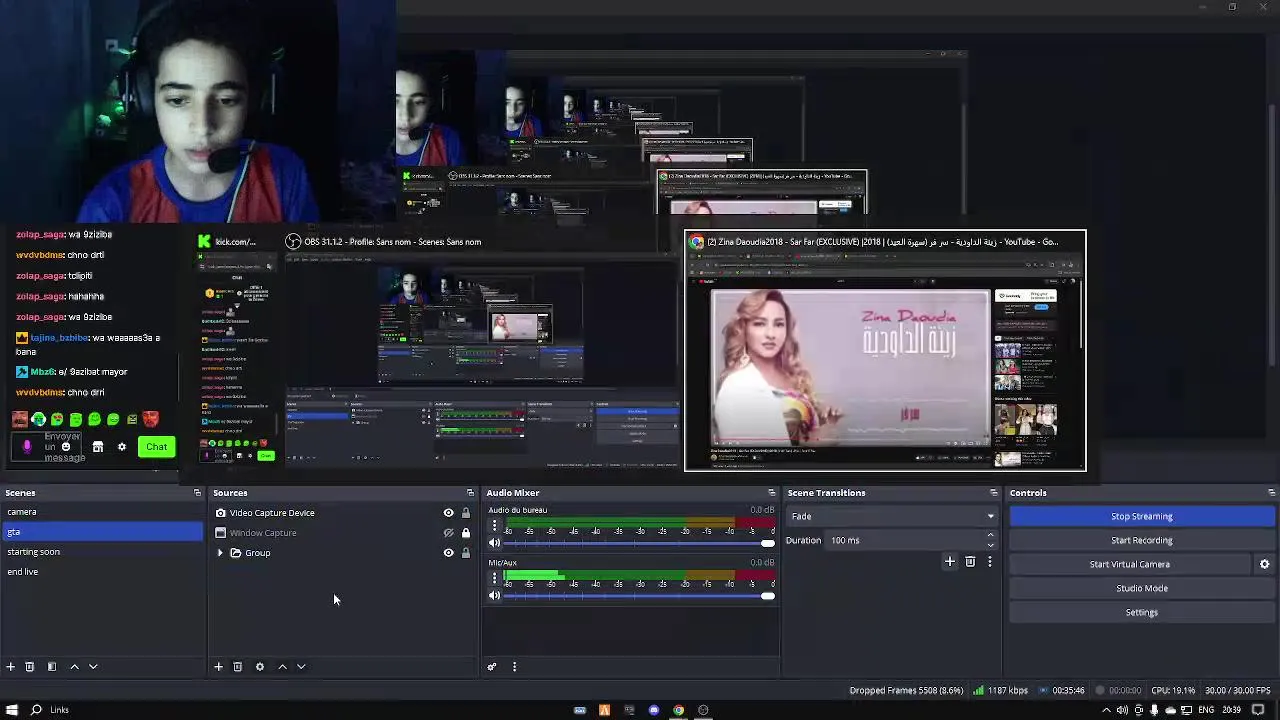Viewport: 1280px width, 720px height.
Task: Remove the transition with the trash icon
Action: [970, 562]
